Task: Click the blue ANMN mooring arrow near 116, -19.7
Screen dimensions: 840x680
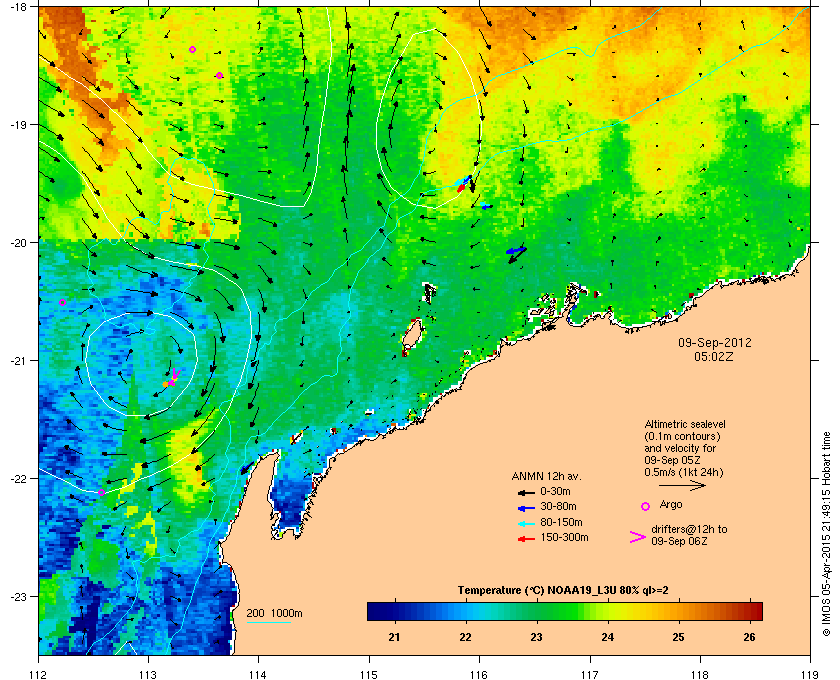Action: pos(486,206)
